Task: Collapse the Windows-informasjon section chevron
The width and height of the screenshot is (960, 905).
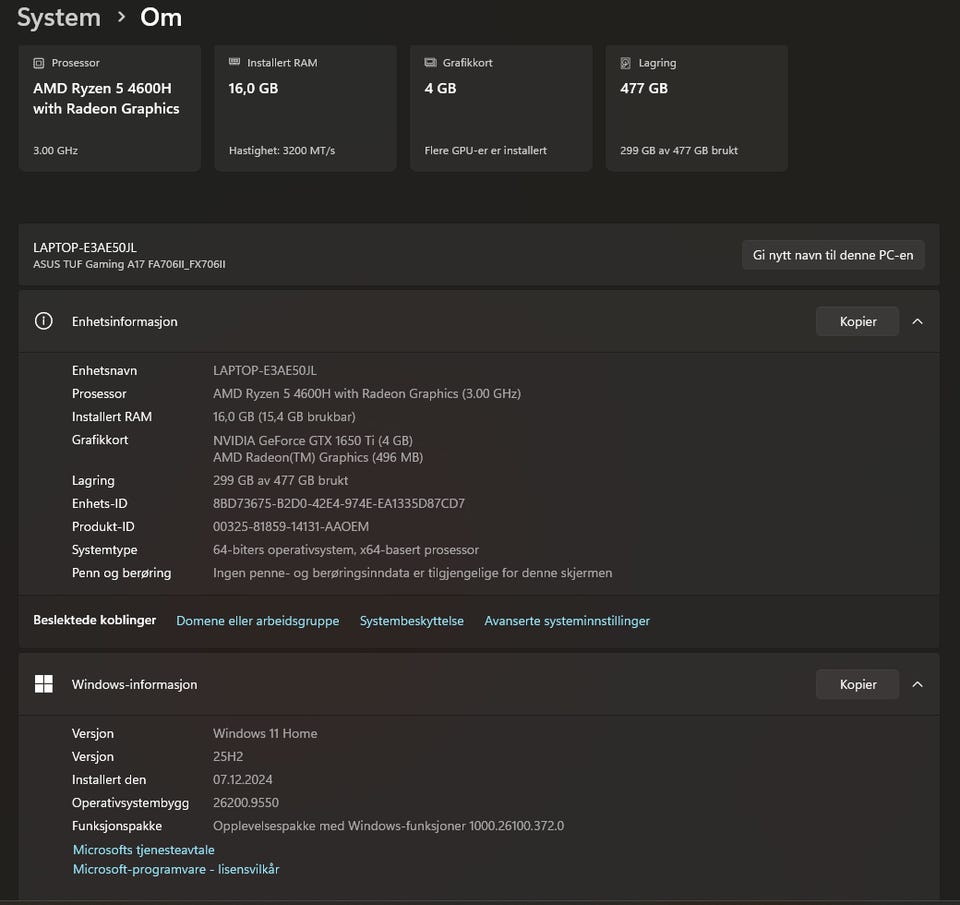Action: point(917,685)
